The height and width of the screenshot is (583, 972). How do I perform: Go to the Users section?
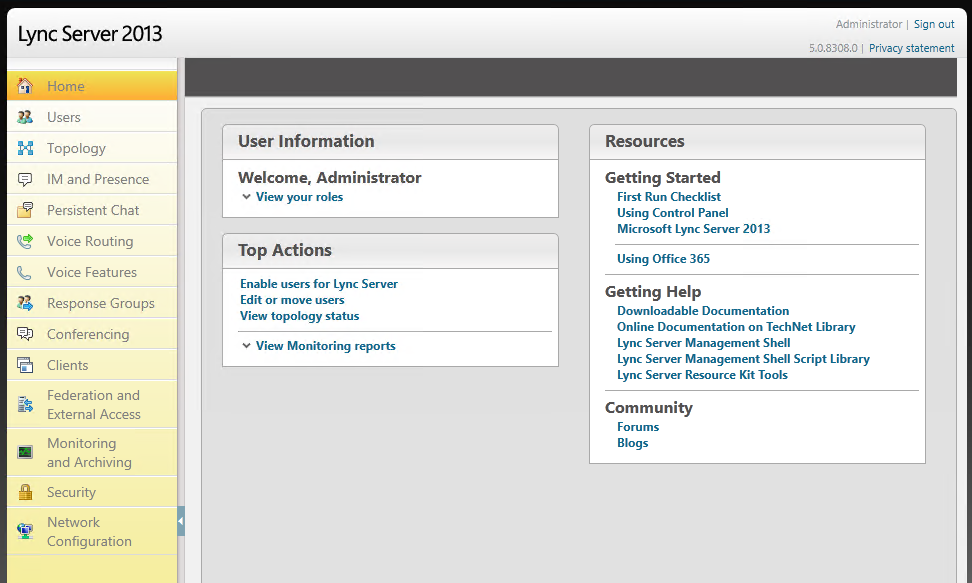click(x=92, y=117)
